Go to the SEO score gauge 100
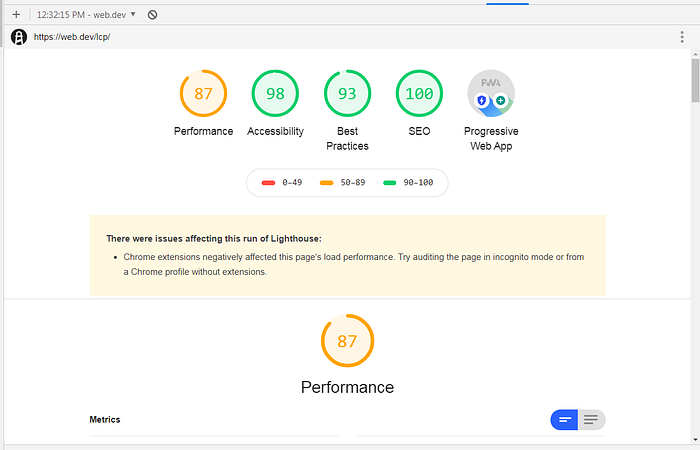 tap(419, 93)
